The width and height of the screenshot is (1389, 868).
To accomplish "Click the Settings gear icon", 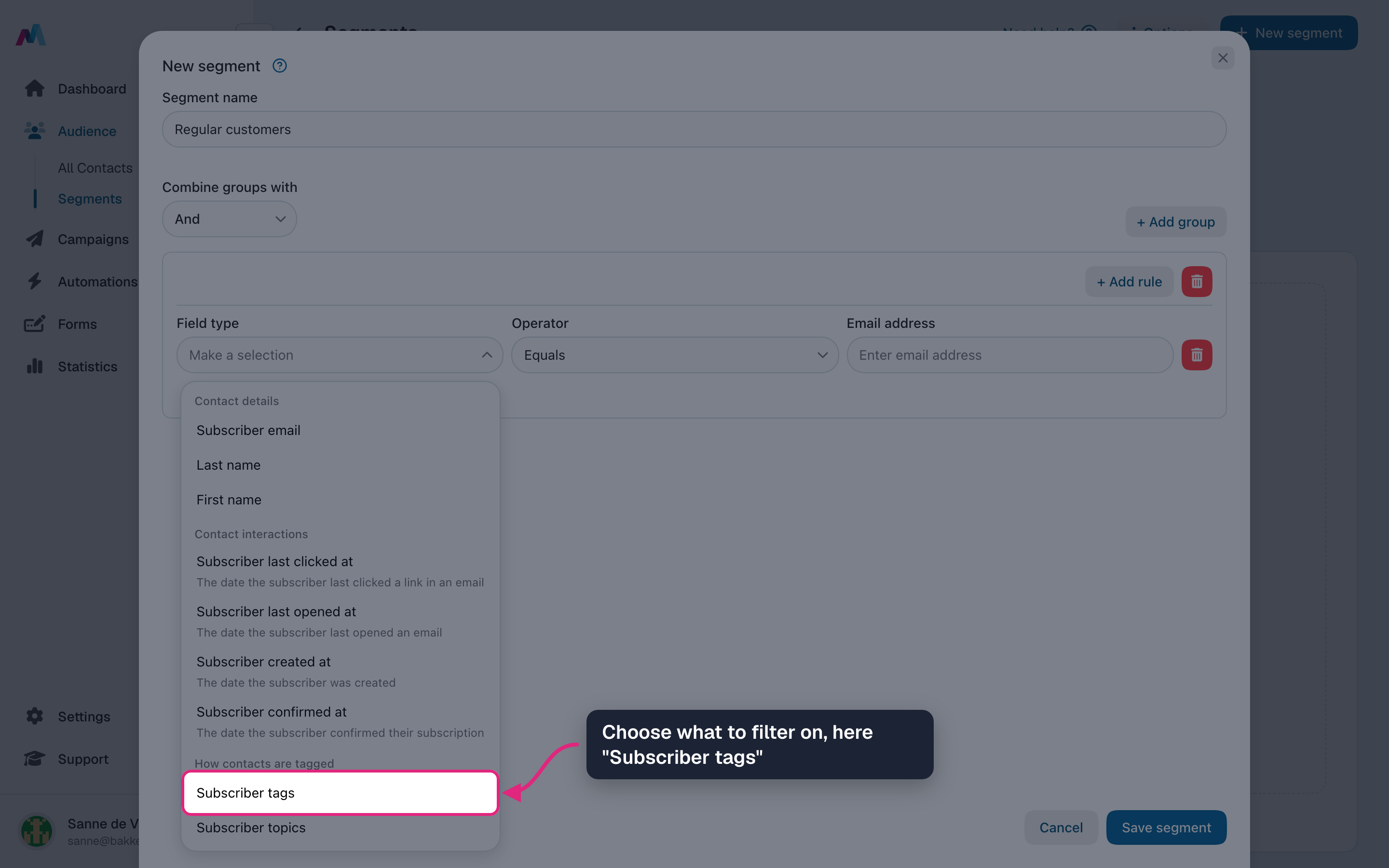I will pos(34,716).
